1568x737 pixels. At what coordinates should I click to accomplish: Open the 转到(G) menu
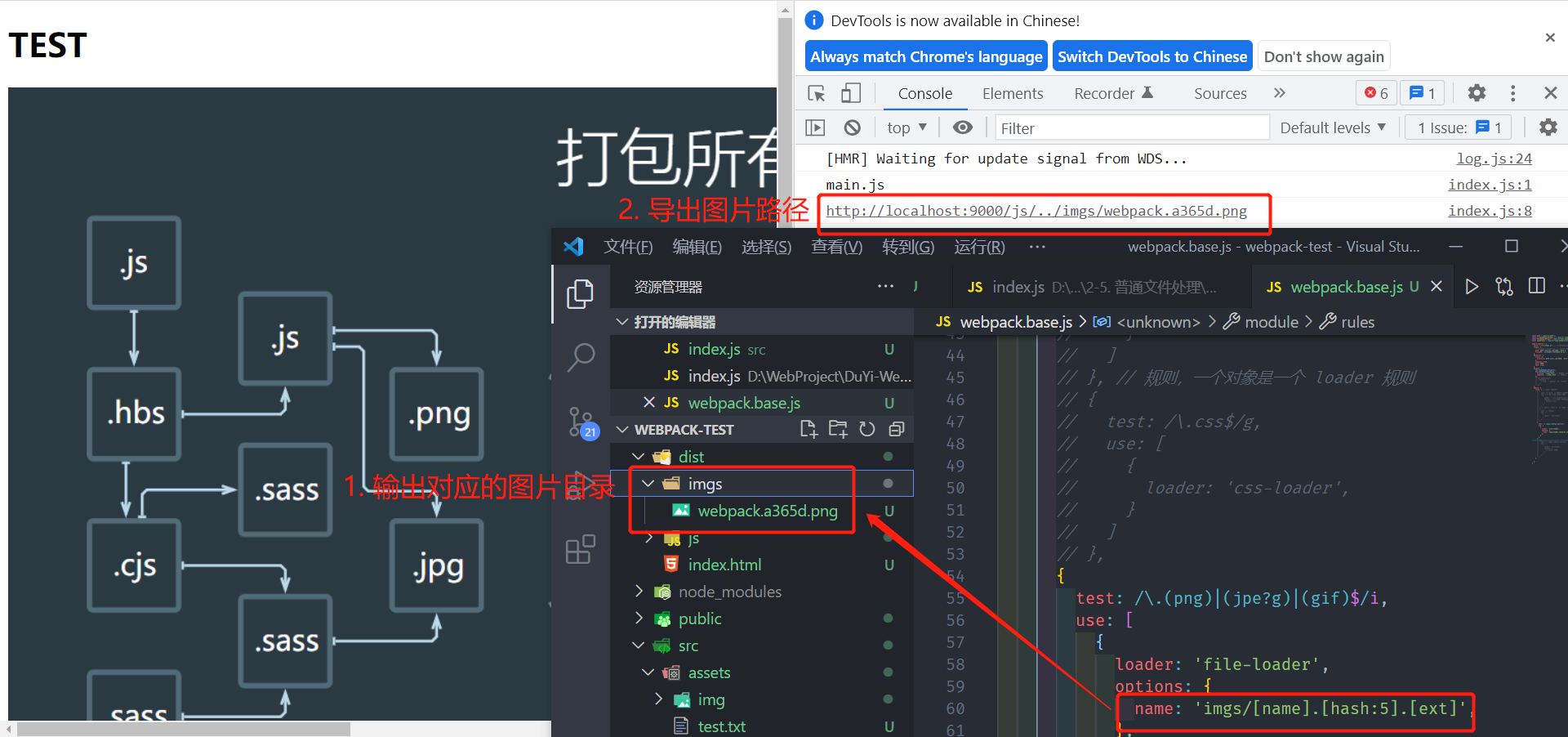click(x=907, y=247)
